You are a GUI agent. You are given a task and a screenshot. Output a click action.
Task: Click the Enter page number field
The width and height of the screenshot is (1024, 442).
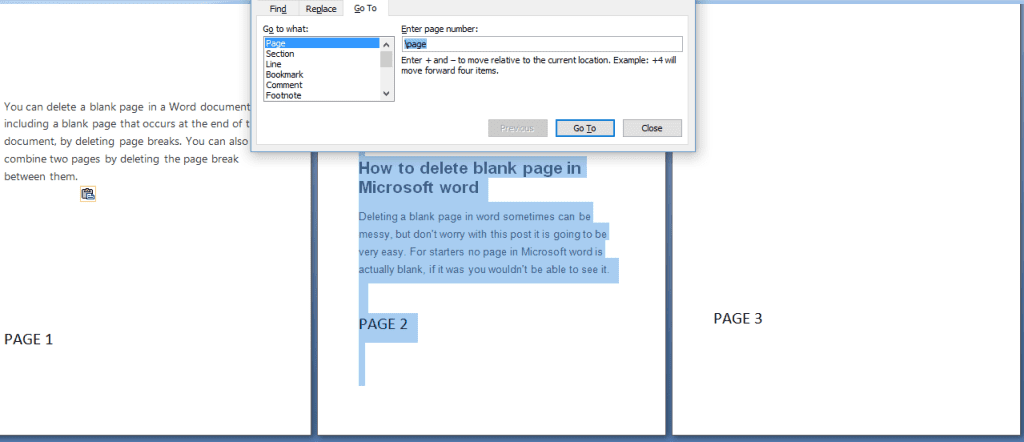click(x=542, y=44)
